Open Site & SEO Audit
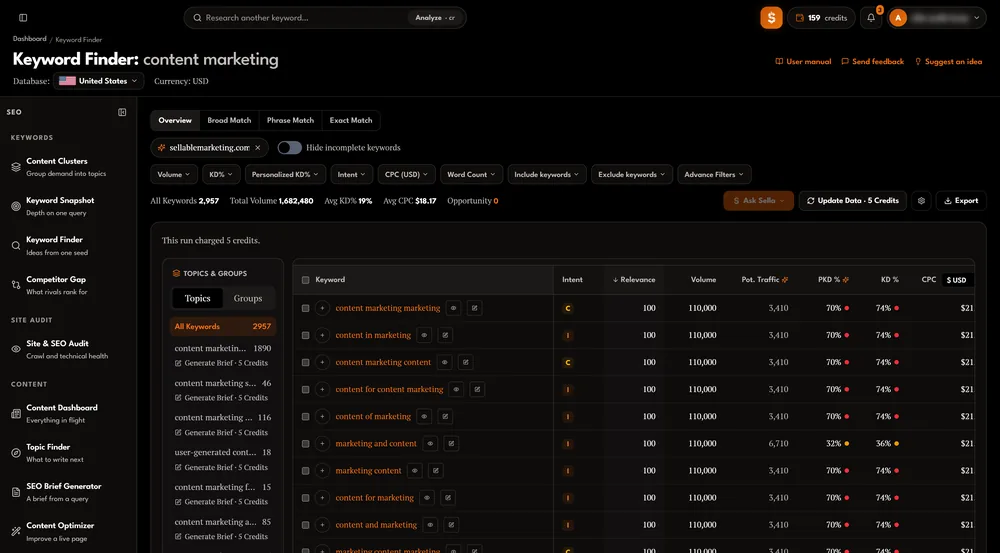Image resolution: width=1000 pixels, height=553 pixels. (x=67, y=349)
